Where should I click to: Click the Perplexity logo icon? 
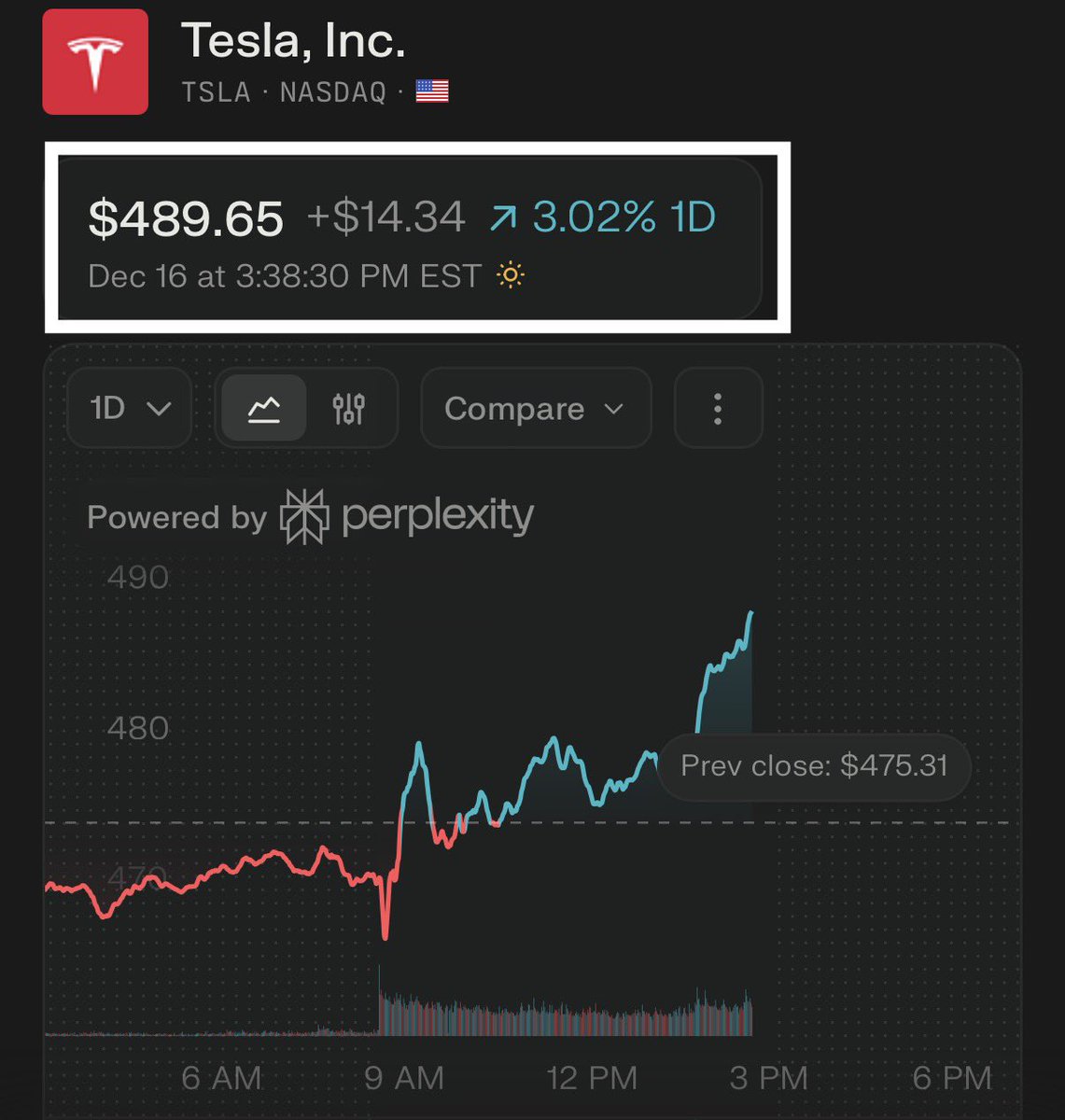tap(304, 516)
